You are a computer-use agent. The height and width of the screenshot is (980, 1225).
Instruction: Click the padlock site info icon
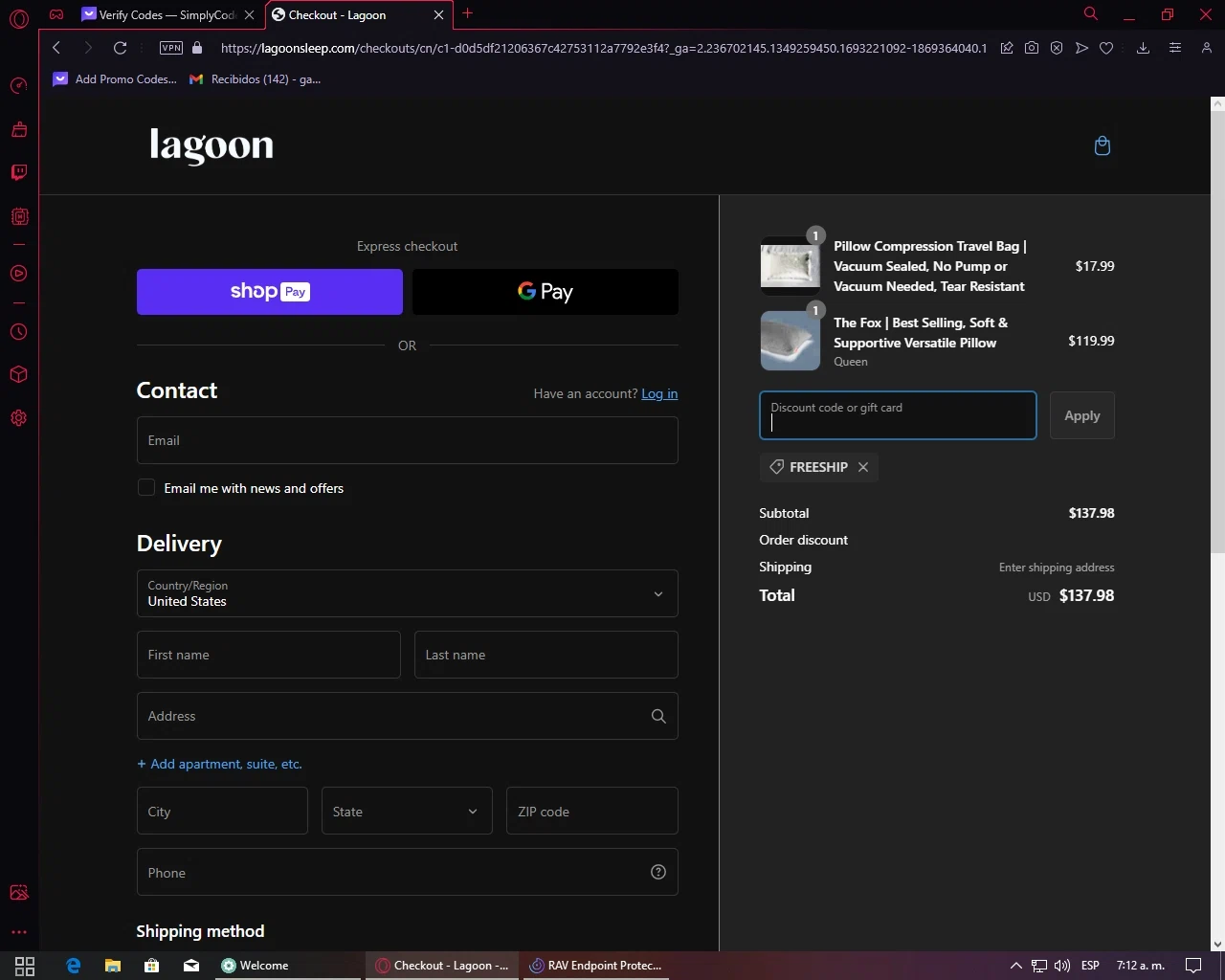point(197,48)
